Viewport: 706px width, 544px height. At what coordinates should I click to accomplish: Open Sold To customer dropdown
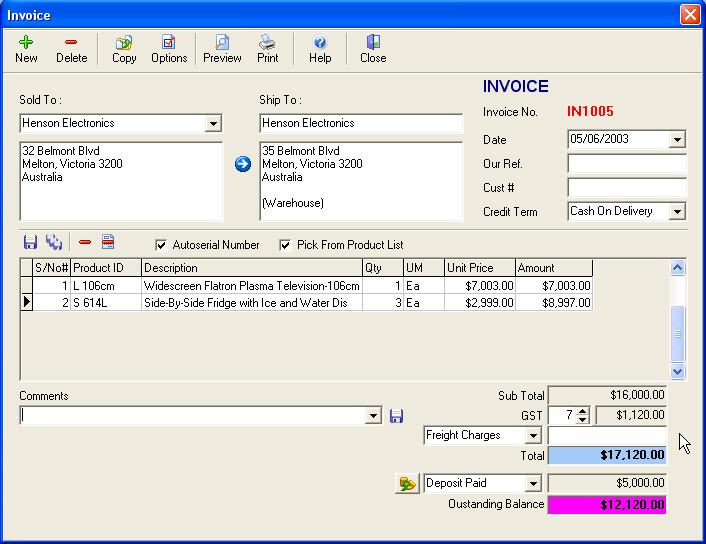tap(213, 123)
